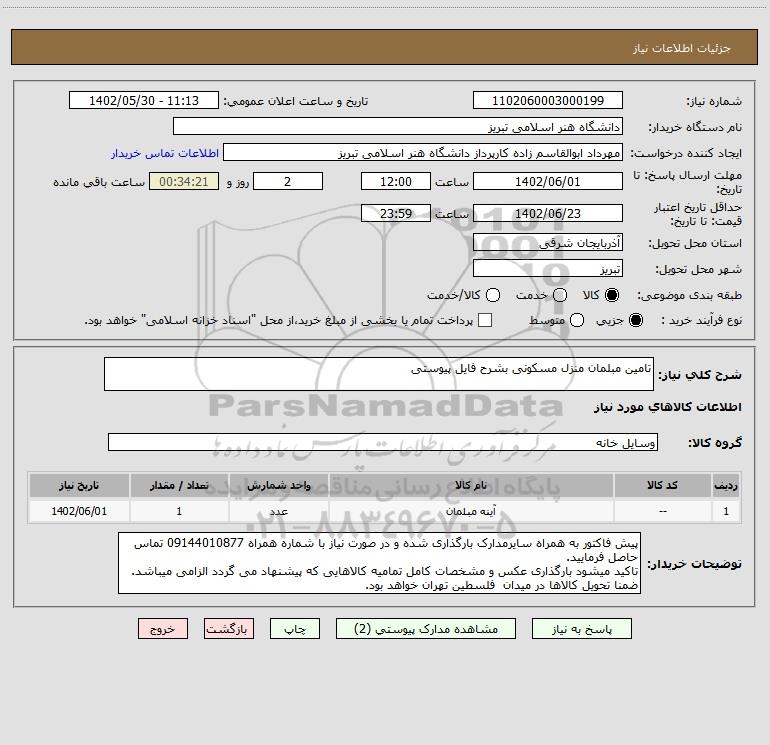The height and width of the screenshot is (745, 770).
Task: Click the row number cell 1 in the ردیف column
Action: (x=726, y=511)
